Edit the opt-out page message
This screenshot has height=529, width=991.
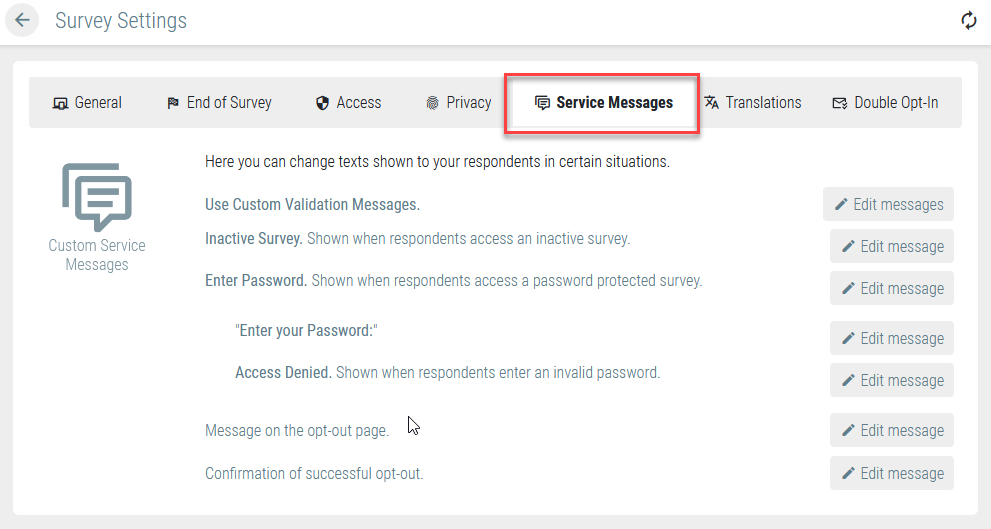pos(892,430)
